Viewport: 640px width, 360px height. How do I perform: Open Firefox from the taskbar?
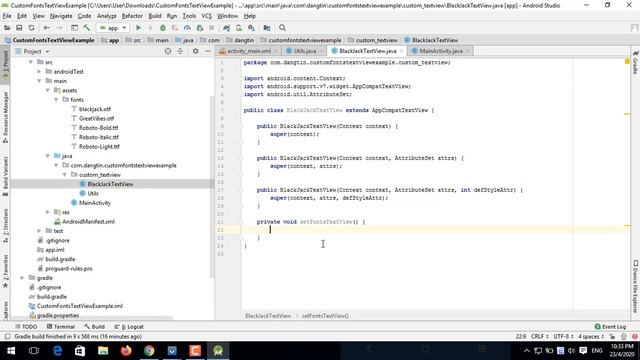pyautogui.click(x=126, y=351)
